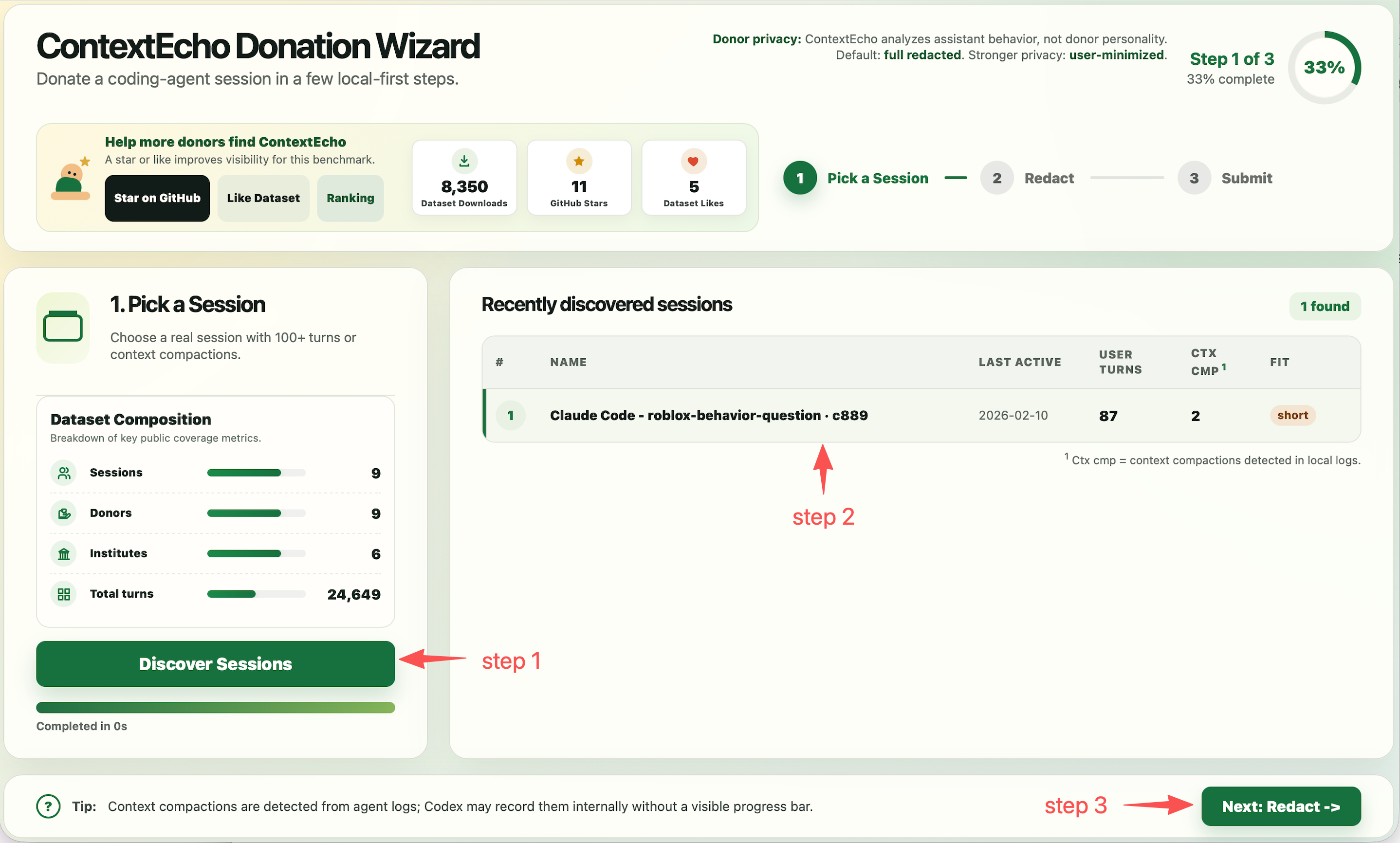The height and width of the screenshot is (843, 1400).
Task: Start session discovery with Discover Sessions
Action: tap(215, 663)
